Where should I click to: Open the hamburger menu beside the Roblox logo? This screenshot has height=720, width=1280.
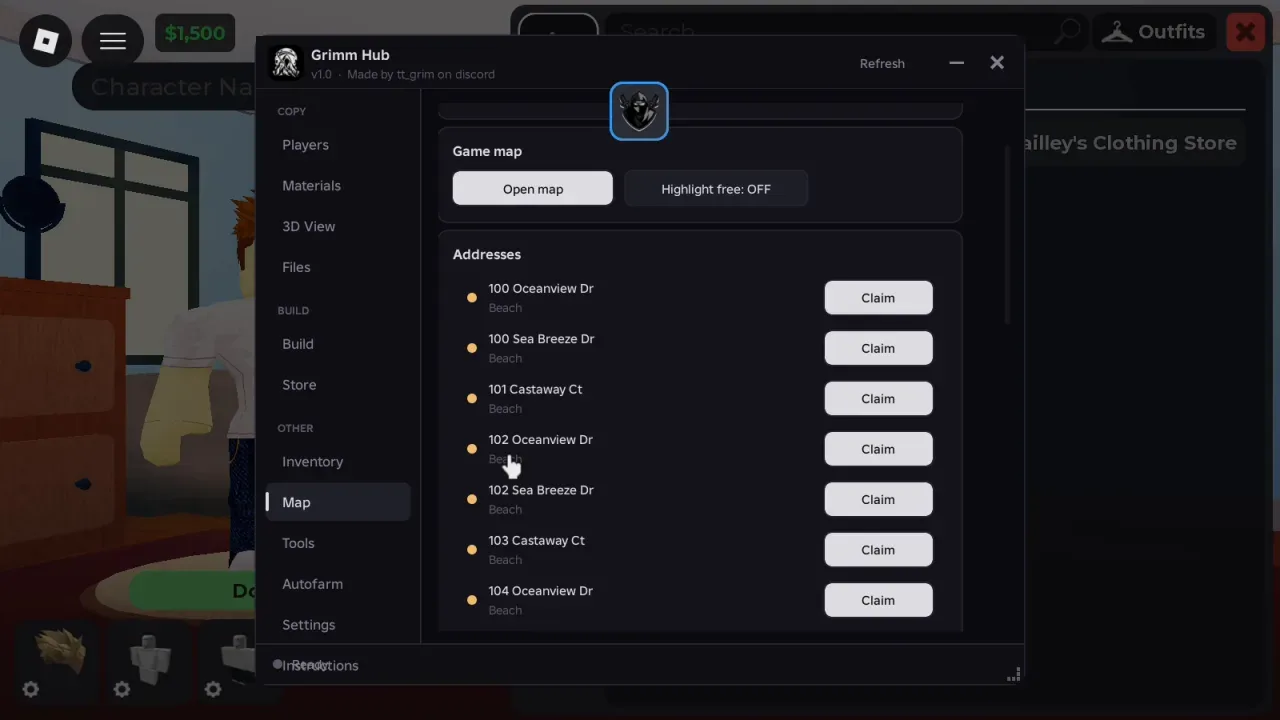point(112,40)
